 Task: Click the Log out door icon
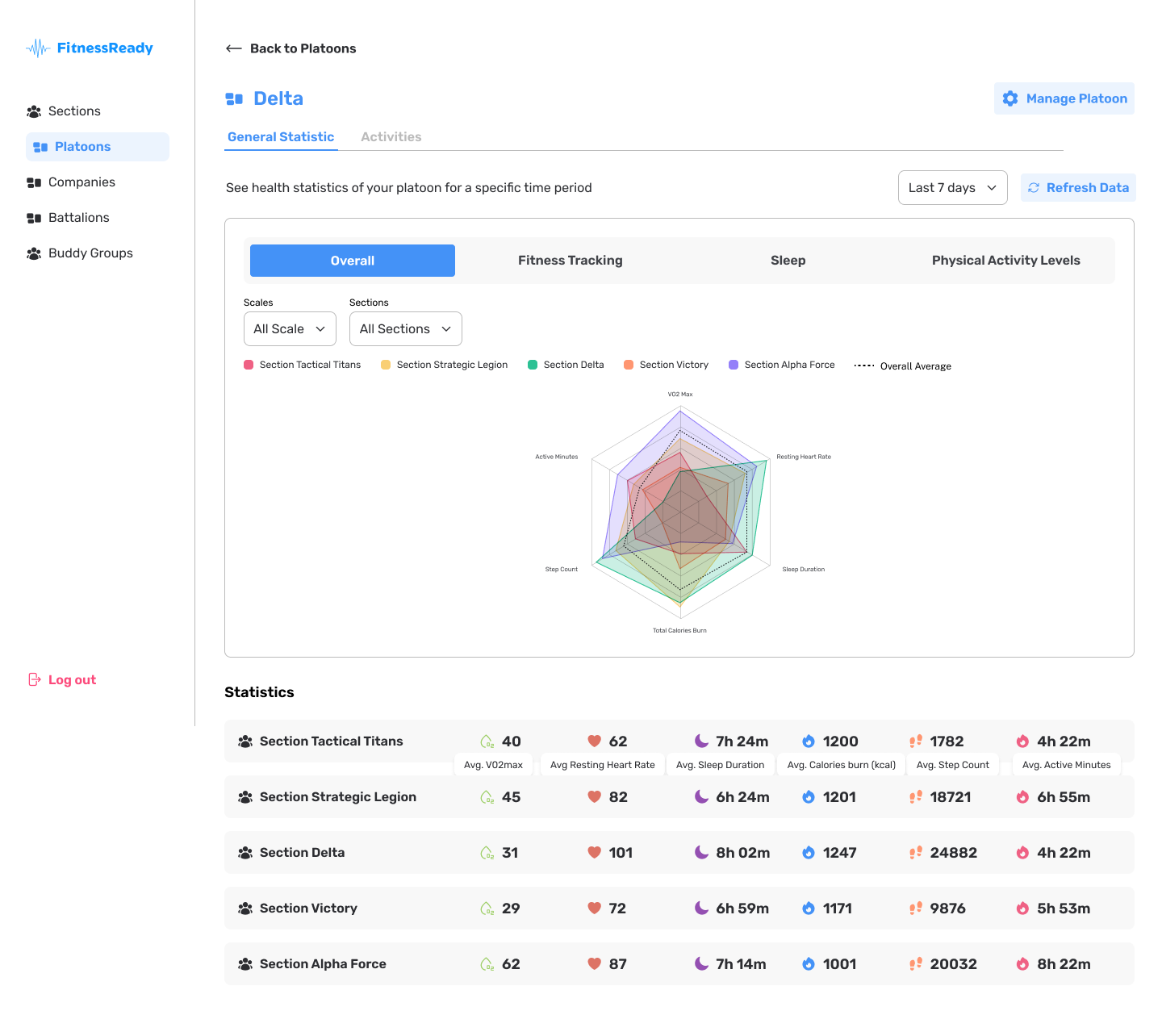point(35,679)
